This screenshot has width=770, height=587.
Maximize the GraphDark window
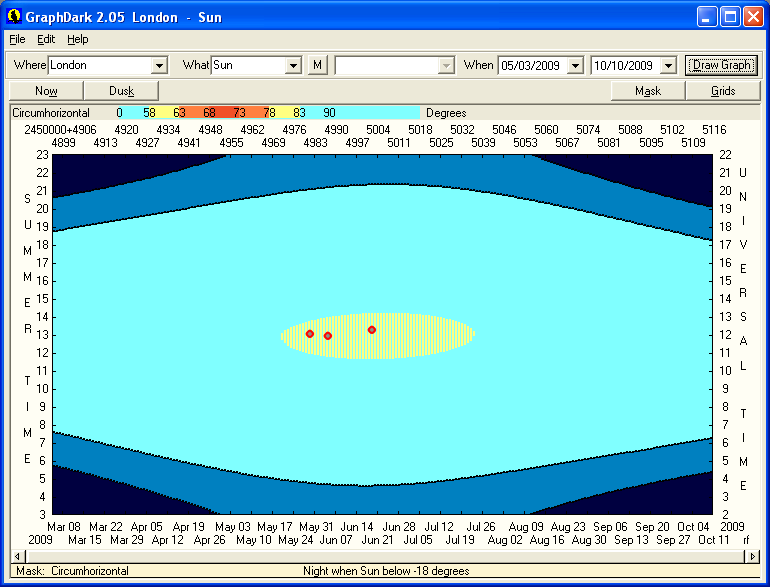coord(730,17)
